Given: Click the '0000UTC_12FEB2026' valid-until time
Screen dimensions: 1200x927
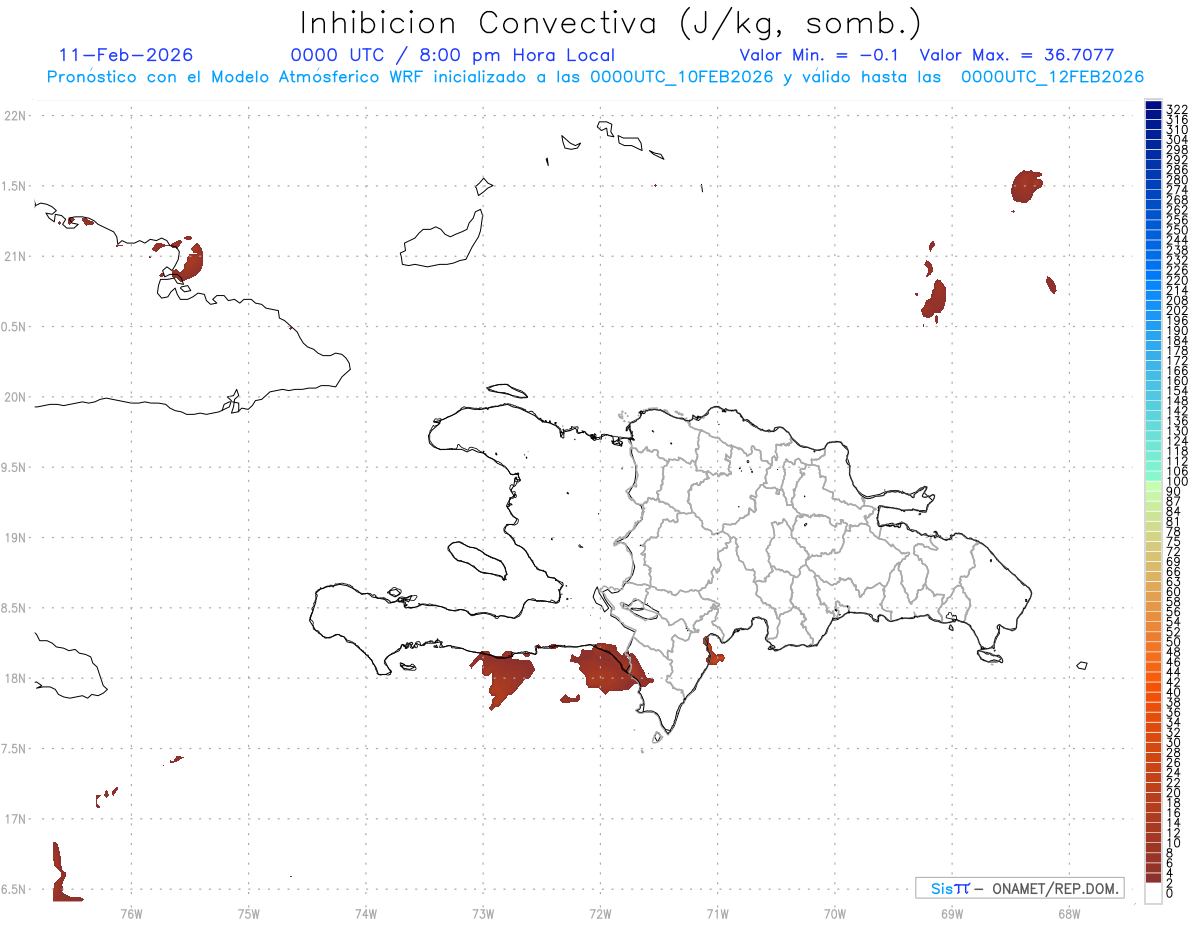Looking at the screenshot, I should click(1052, 77).
